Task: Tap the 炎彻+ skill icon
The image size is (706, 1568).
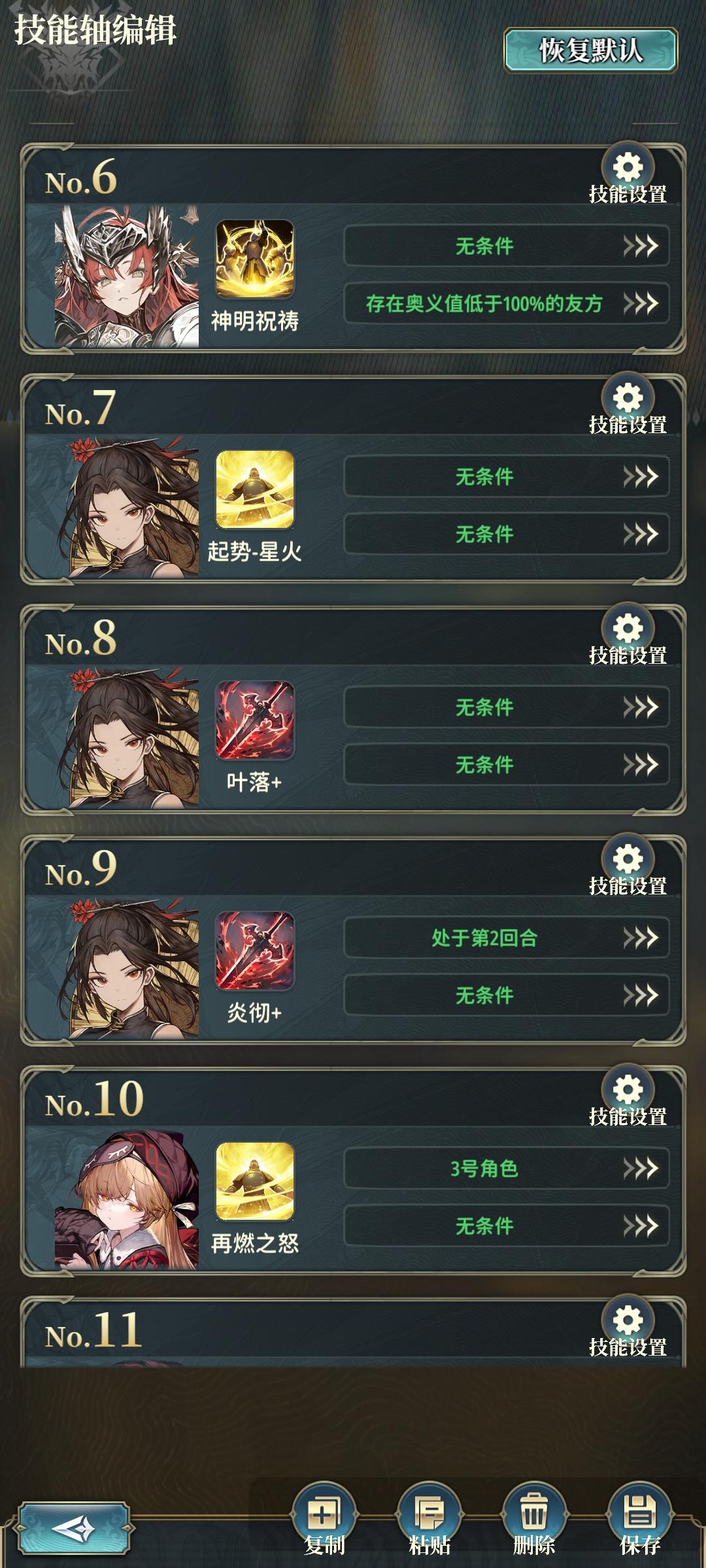Action: point(255,951)
